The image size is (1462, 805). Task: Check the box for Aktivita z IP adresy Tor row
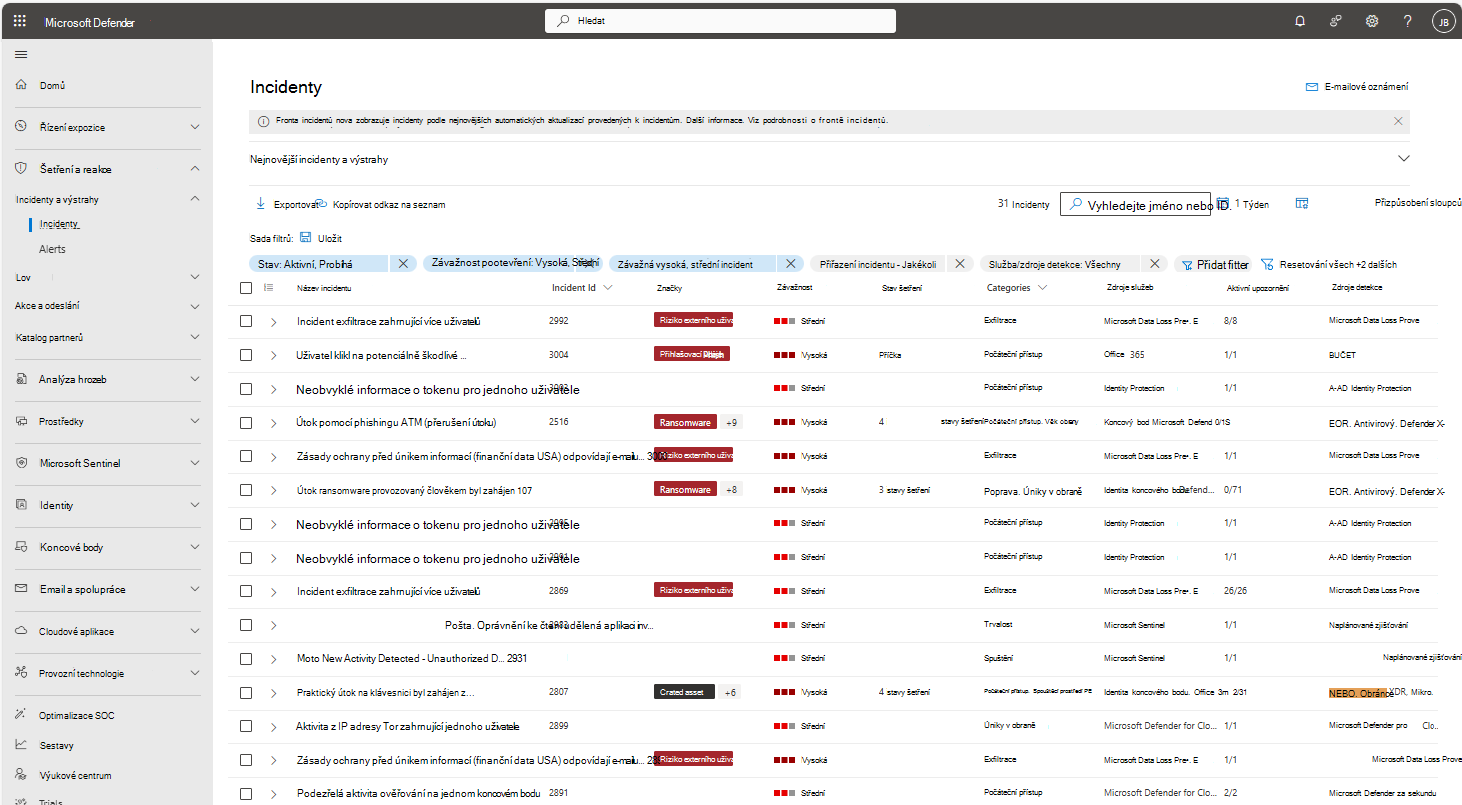pyautogui.click(x=246, y=726)
